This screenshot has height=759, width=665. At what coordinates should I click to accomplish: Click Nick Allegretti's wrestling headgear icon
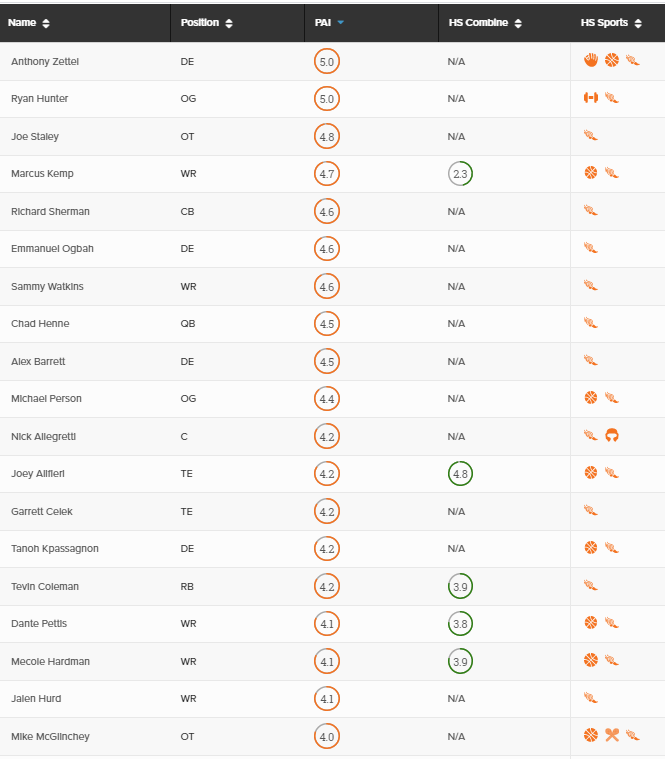tap(612, 435)
